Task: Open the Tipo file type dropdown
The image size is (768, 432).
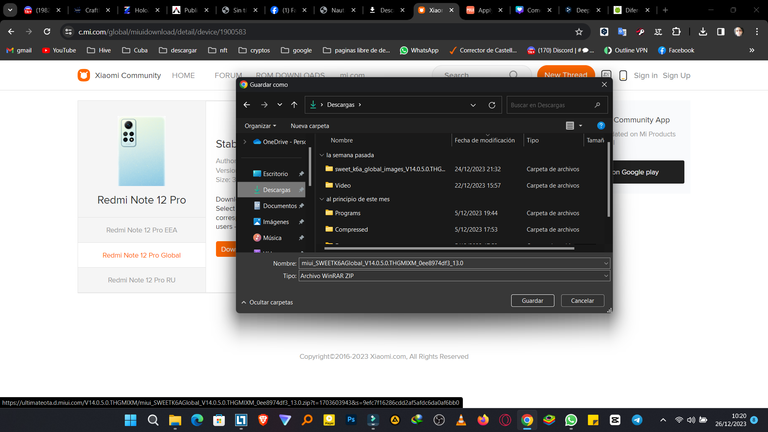Action: coord(454,276)
